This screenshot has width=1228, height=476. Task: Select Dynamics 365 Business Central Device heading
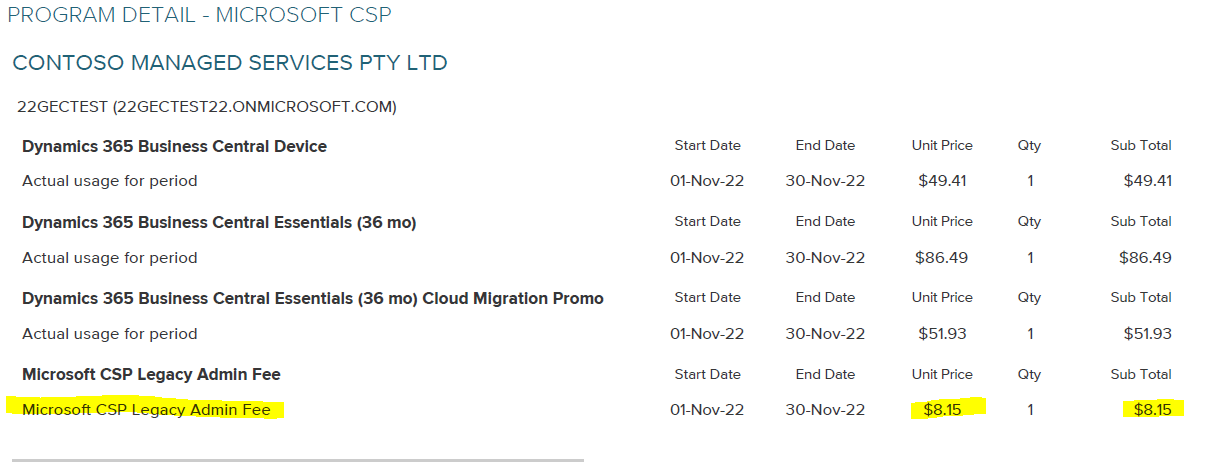tap(174, 146)
